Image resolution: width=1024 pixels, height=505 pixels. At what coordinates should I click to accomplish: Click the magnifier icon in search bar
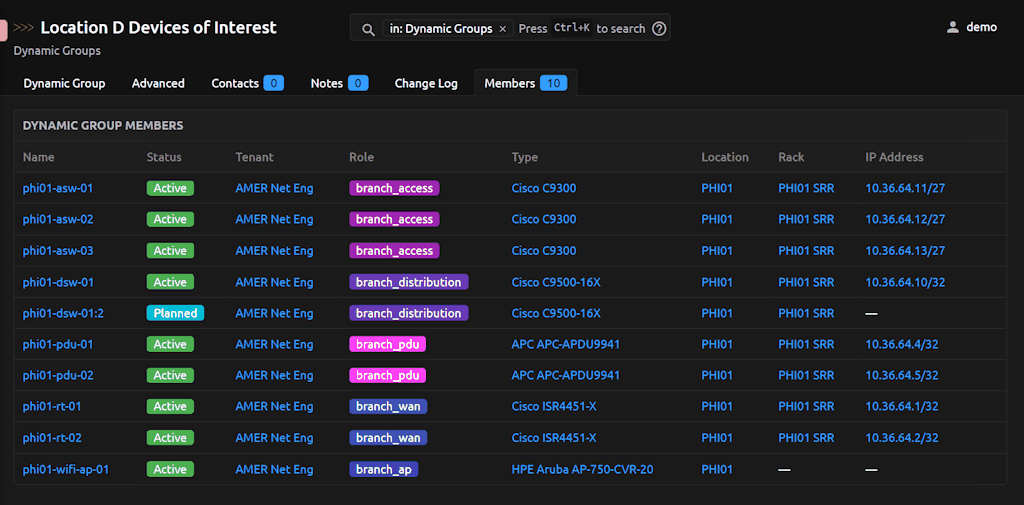click(368, 29)
